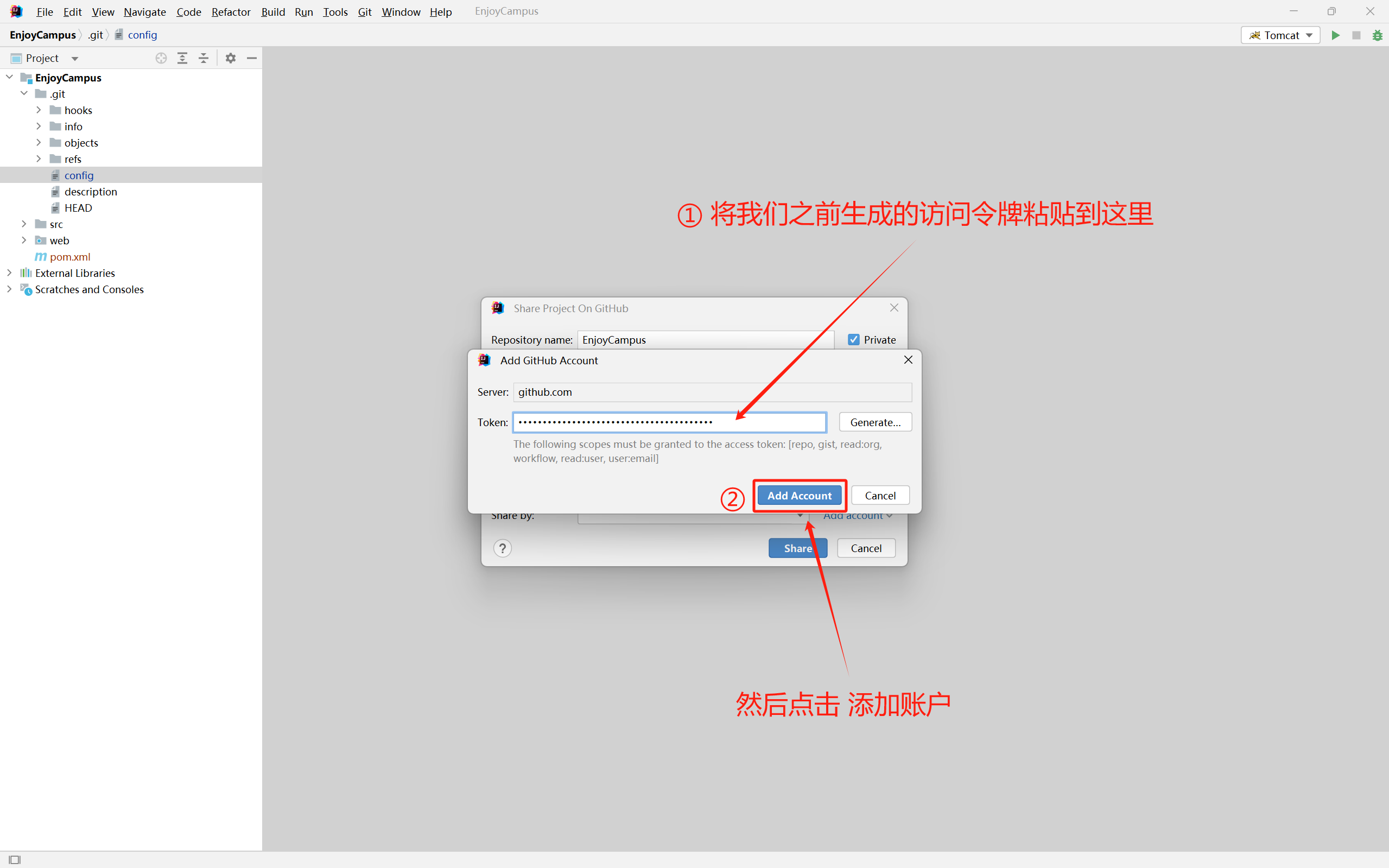Expand the src folder

pos(24,224)
